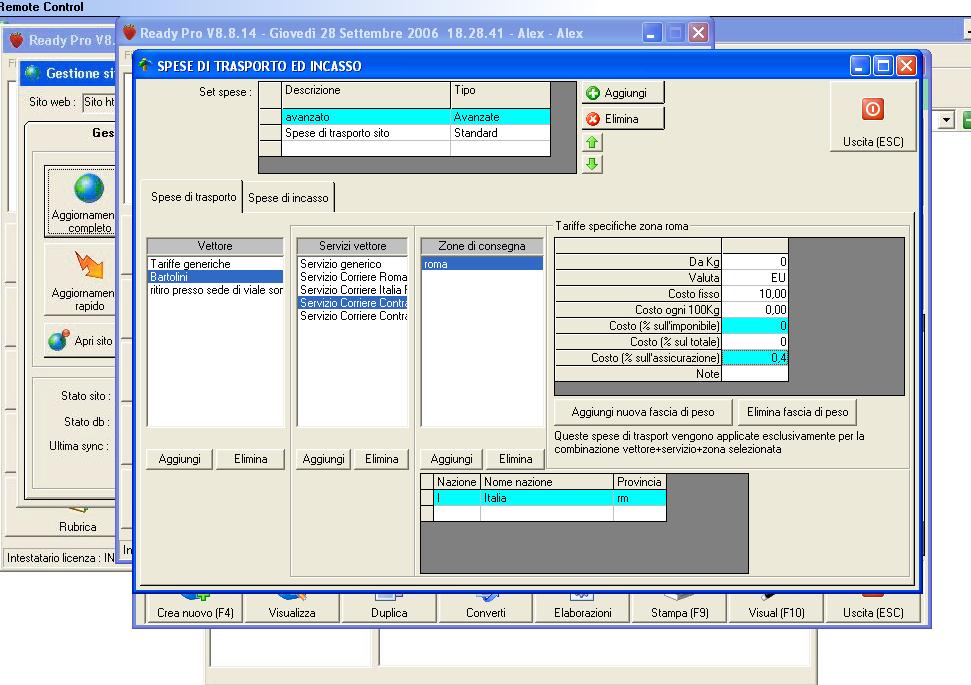The width and height of the screenshot is (971, 685).
Task: Click Crea nuovo (F4) in bottom toolbar
Action: pos(195,608)
